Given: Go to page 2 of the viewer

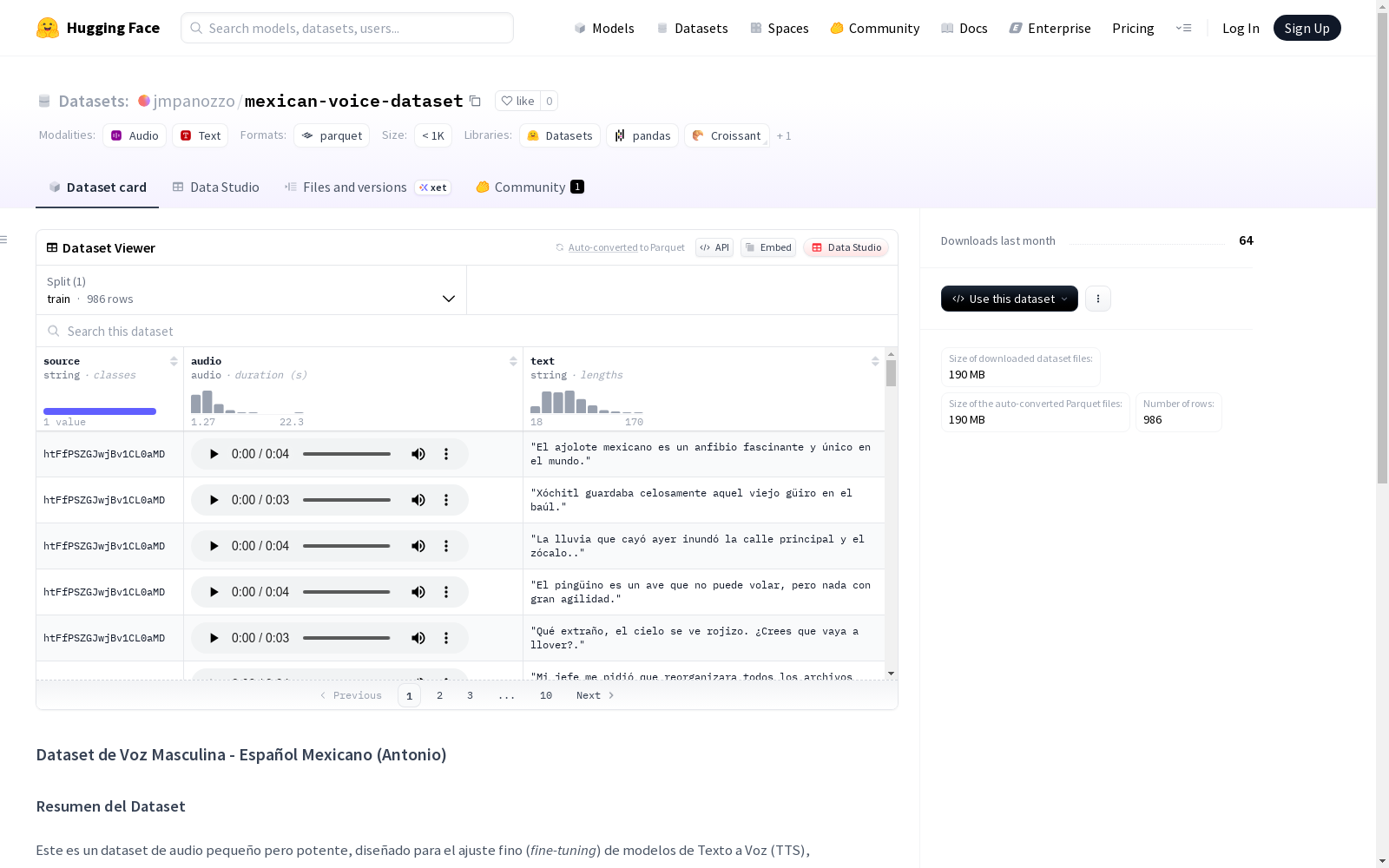Looking at the screenshot, I should (440, 695).
